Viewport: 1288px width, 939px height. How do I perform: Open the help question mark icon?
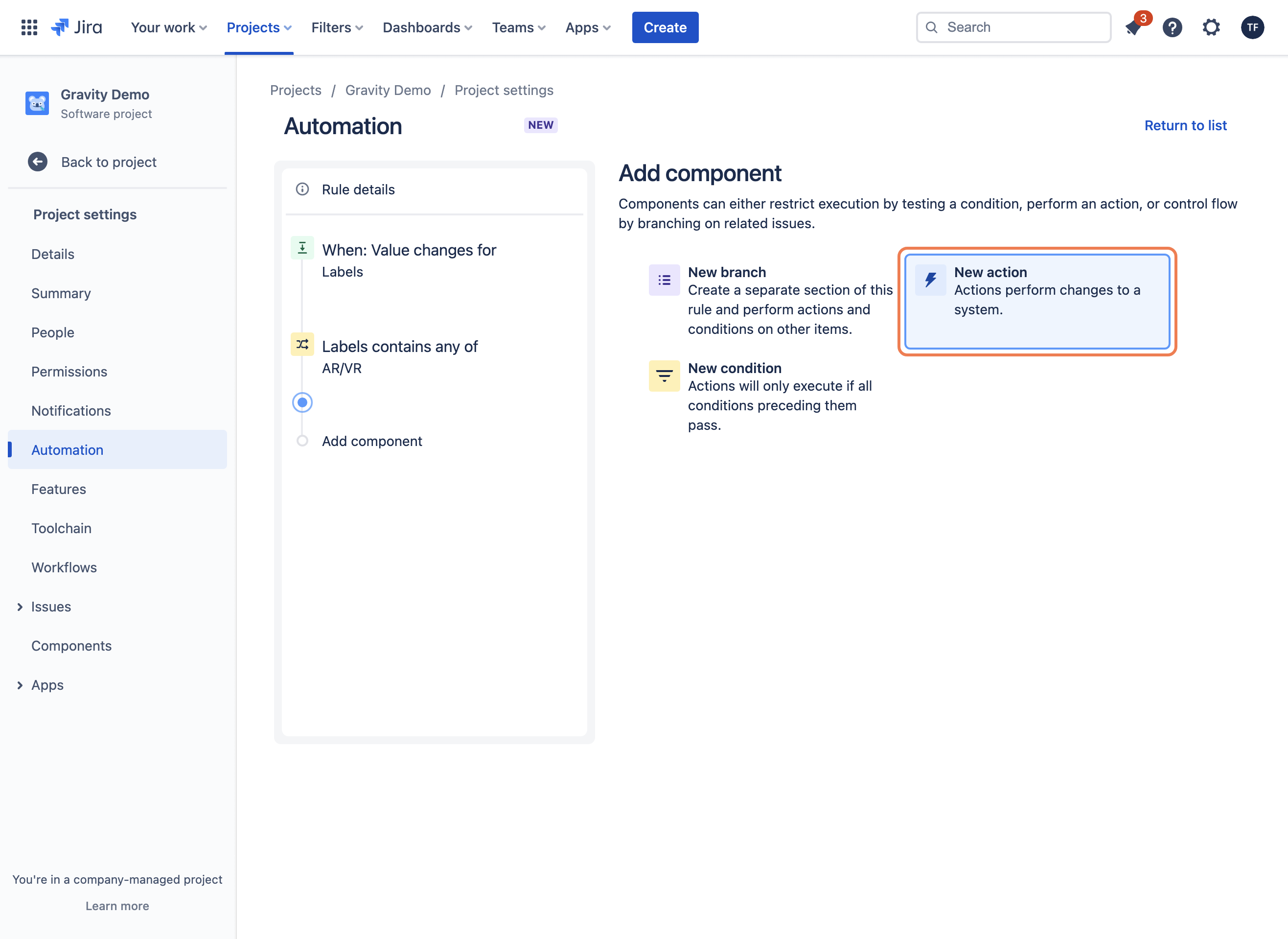click(x=1172, y=27)
